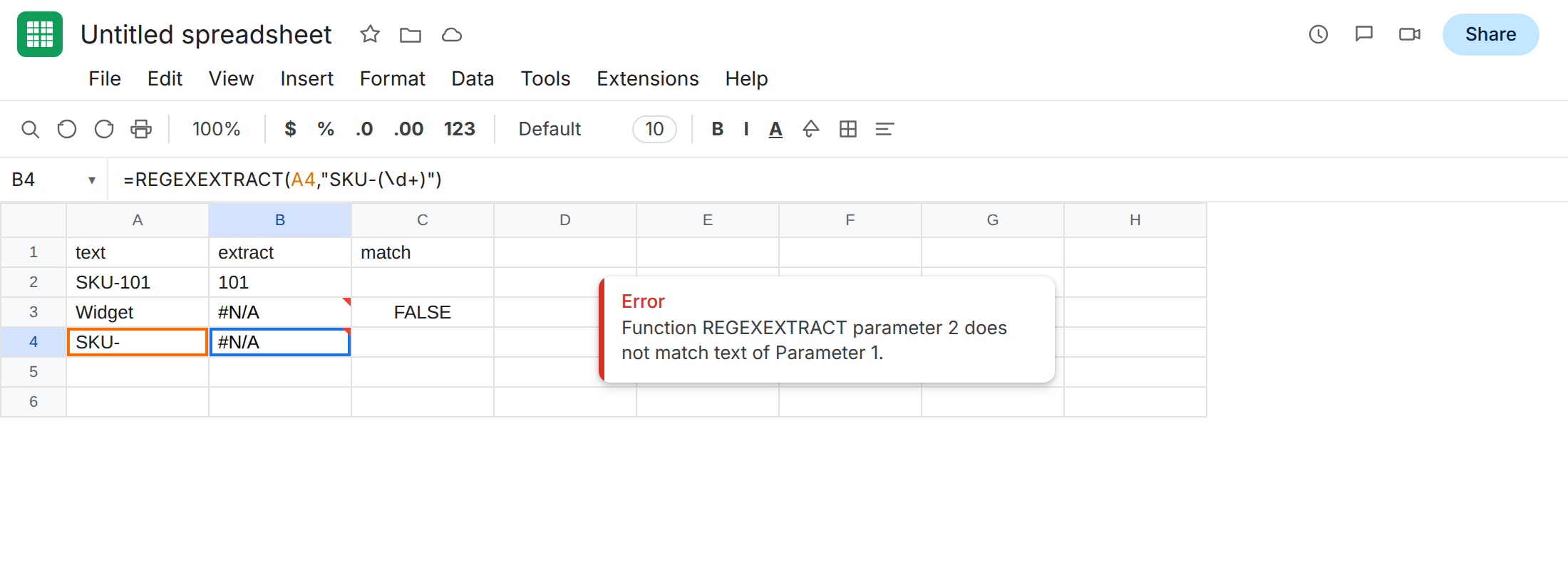Select cell A4 containing "SKU-"

(x=138, y=342)
